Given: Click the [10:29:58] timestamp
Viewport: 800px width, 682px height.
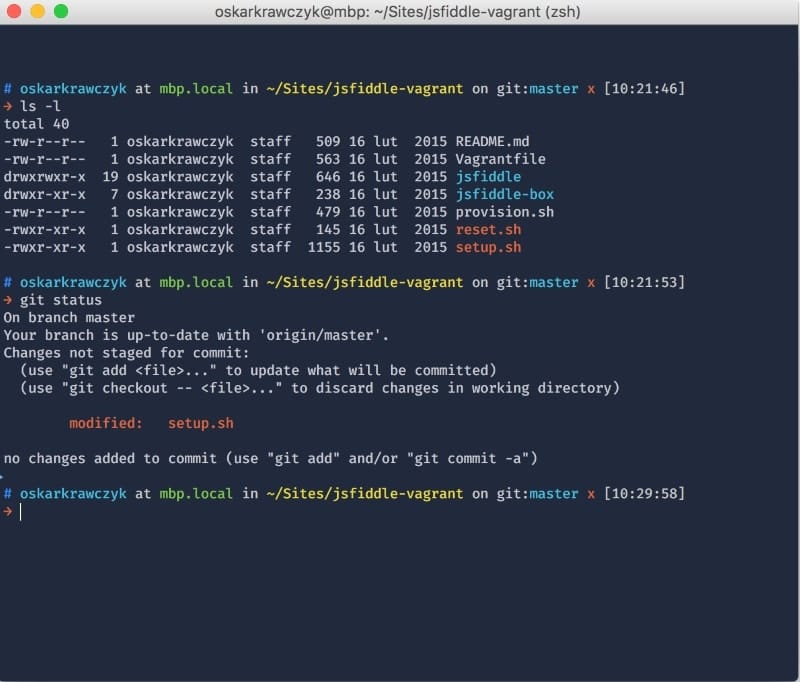Looking at the screenshot, I should coord(644,493).
